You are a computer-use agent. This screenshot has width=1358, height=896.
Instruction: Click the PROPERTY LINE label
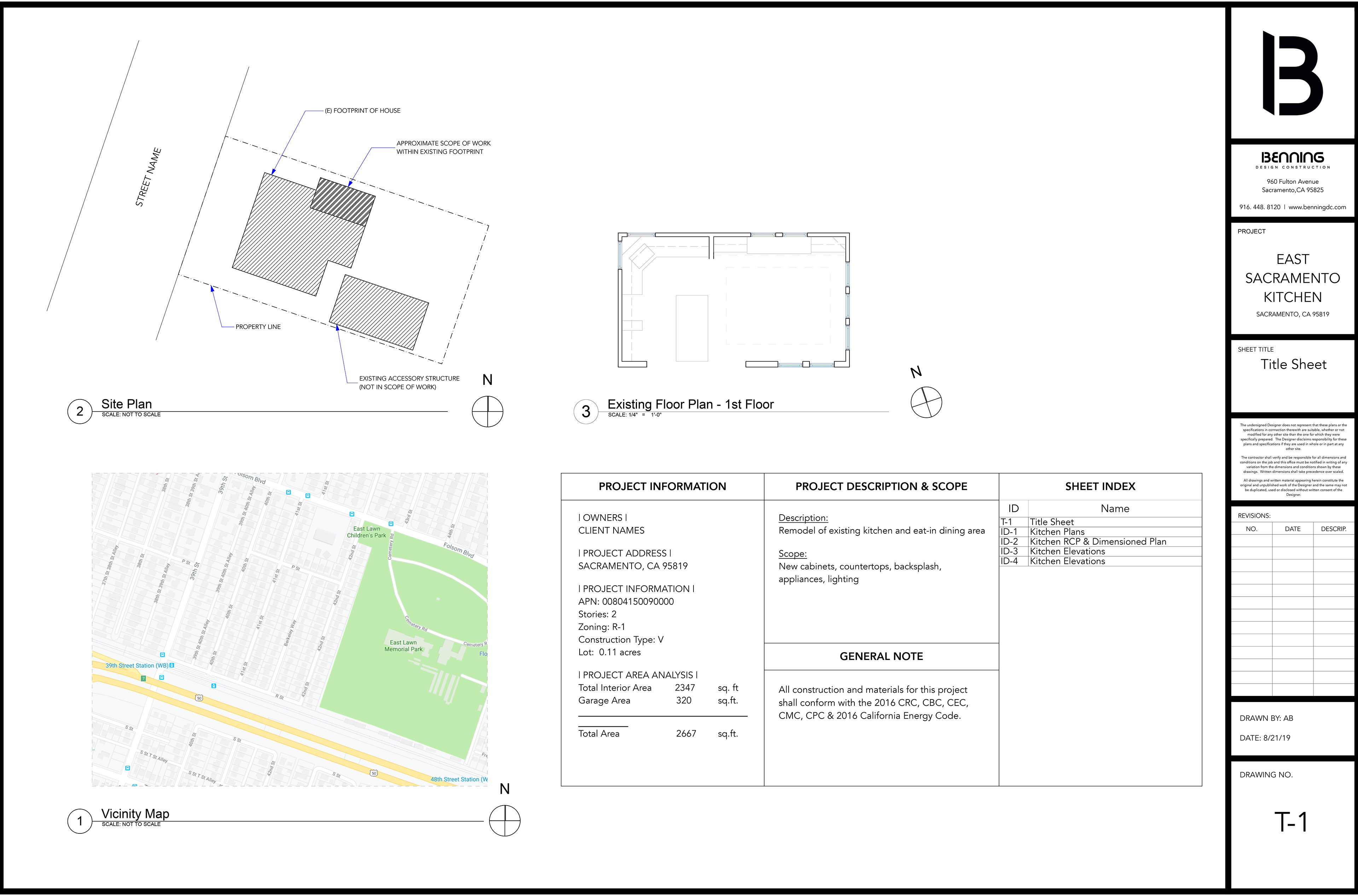coord(258,327)
